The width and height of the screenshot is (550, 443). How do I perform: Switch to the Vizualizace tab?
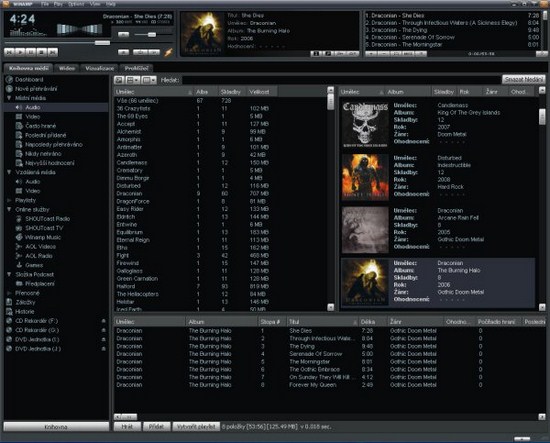pyautogui.click(x=99, y=68)
